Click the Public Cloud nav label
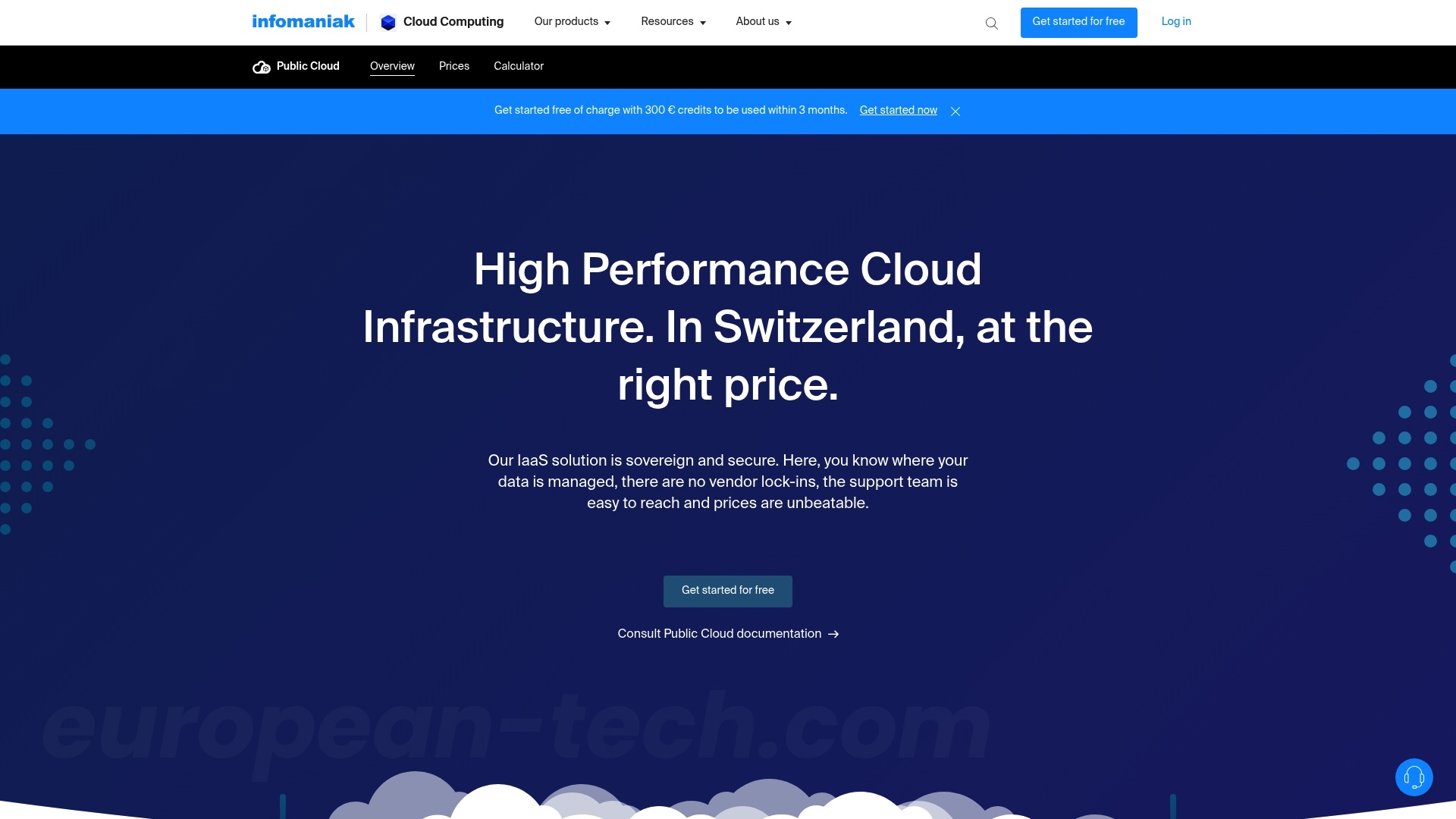Viewport: 1456px width, 819px height. [x=307, y=67]
